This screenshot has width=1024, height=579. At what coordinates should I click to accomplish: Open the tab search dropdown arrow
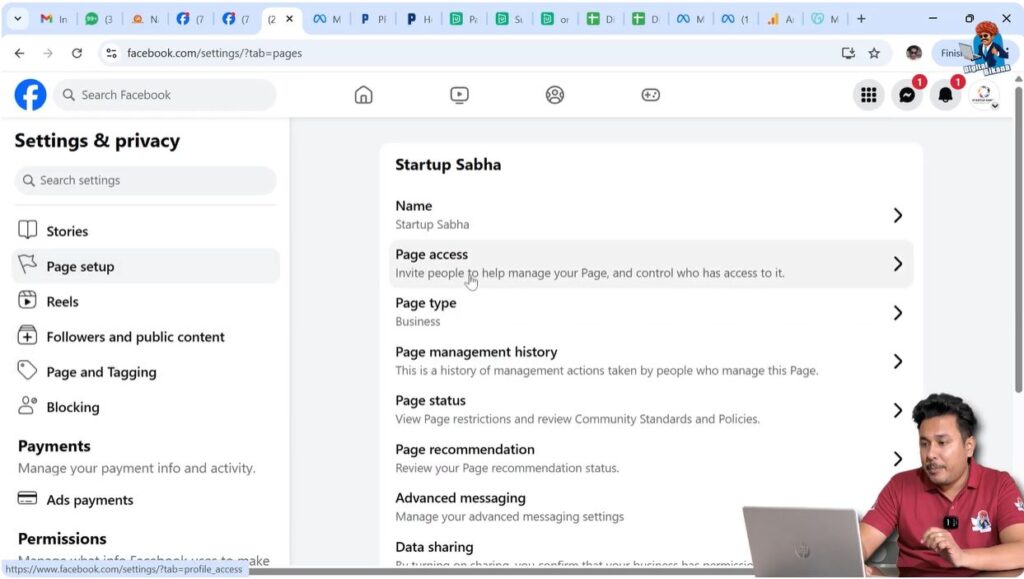tap(18, 19)
